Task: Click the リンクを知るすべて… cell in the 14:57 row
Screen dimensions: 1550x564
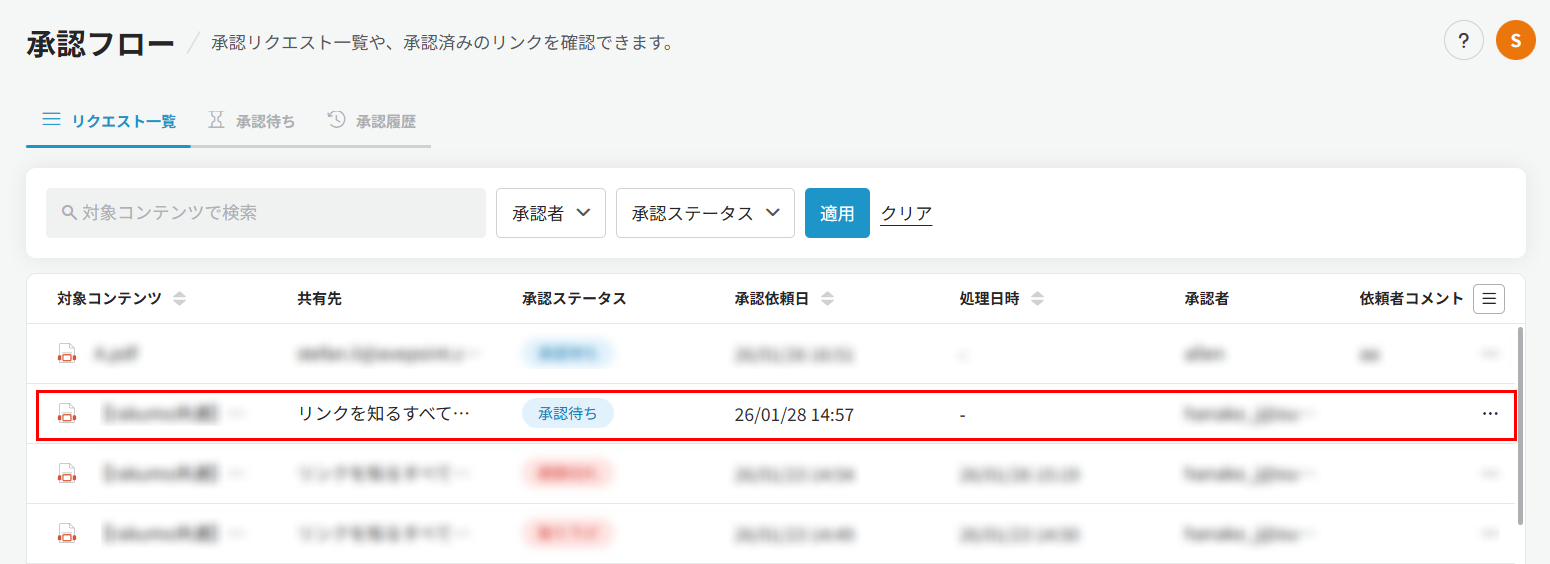Action: click(384, 413)
